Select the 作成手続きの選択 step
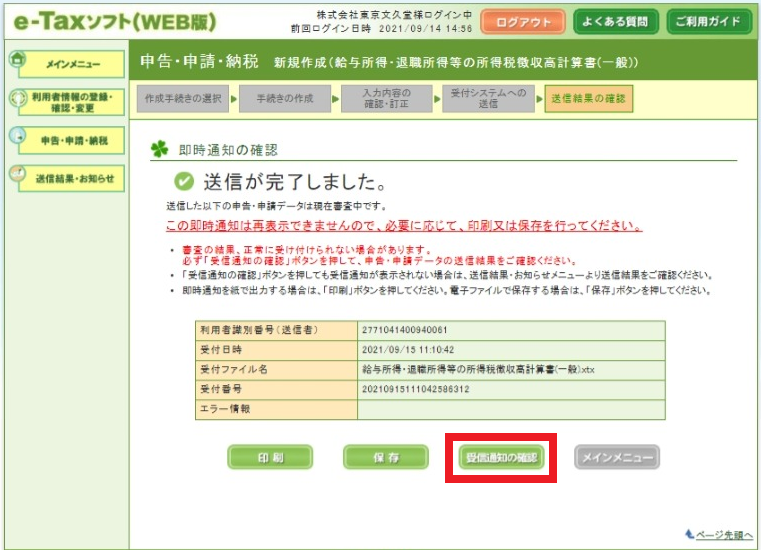Image resolution: width=761 pixels, height=550 pixels. 183,99
